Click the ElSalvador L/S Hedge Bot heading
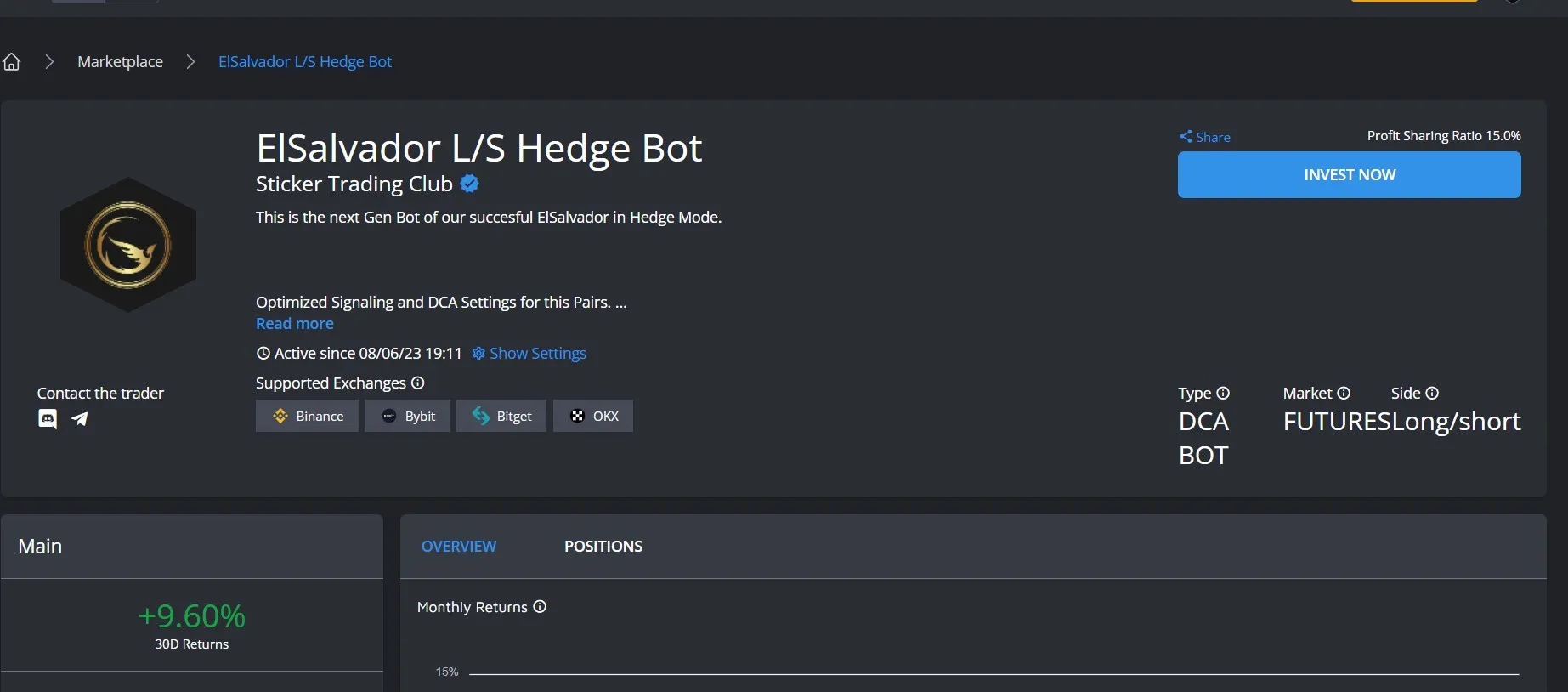The width and height of the screenshot is (1568, 692). [479, 149]
